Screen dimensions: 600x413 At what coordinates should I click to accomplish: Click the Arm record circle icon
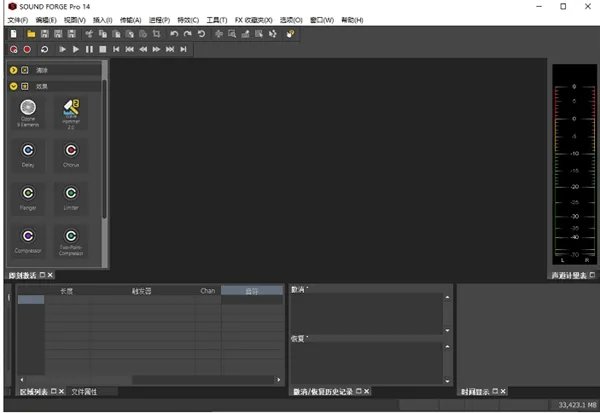pyautogui.click(x=14, y=49)
